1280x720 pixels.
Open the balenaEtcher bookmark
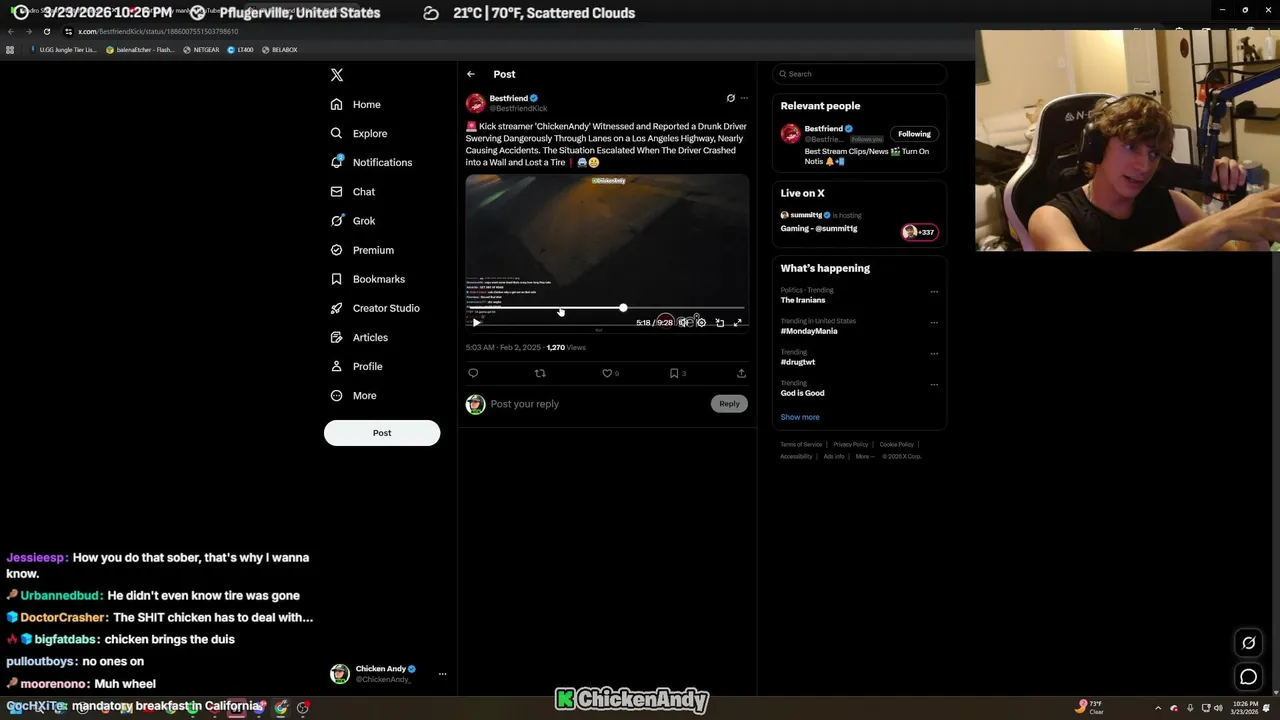click(x=140, y=49)
